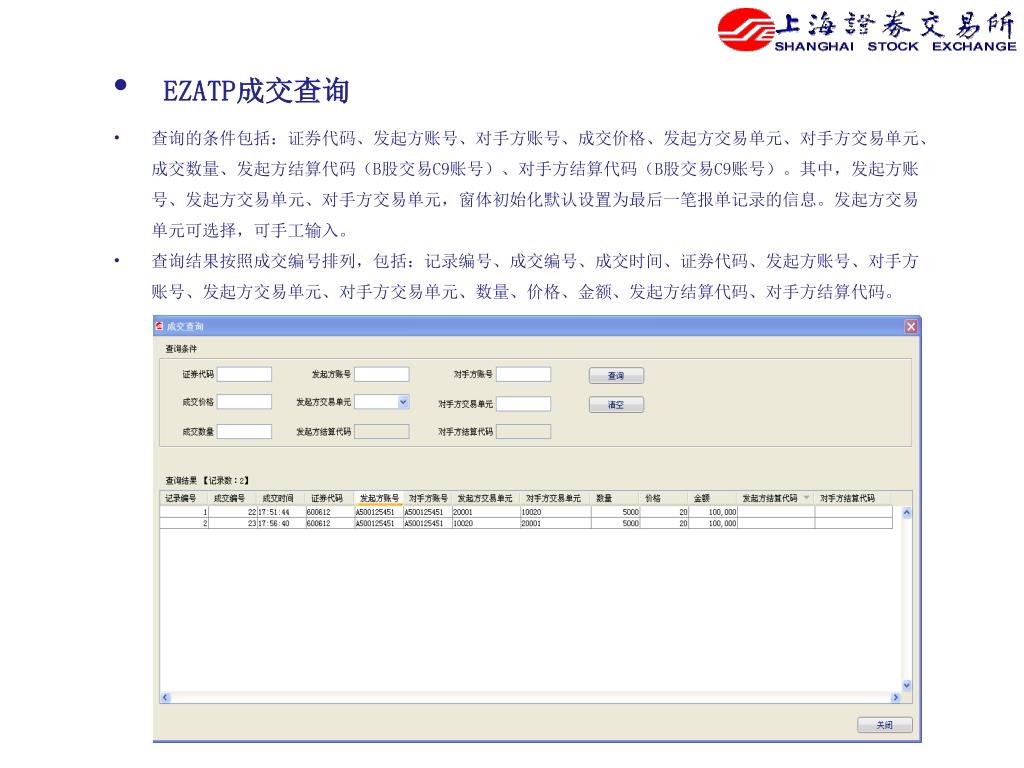This screenshot has height=768, width=1024.
Task: Click 成交编号 cell 22
Action: coord(233,513)
